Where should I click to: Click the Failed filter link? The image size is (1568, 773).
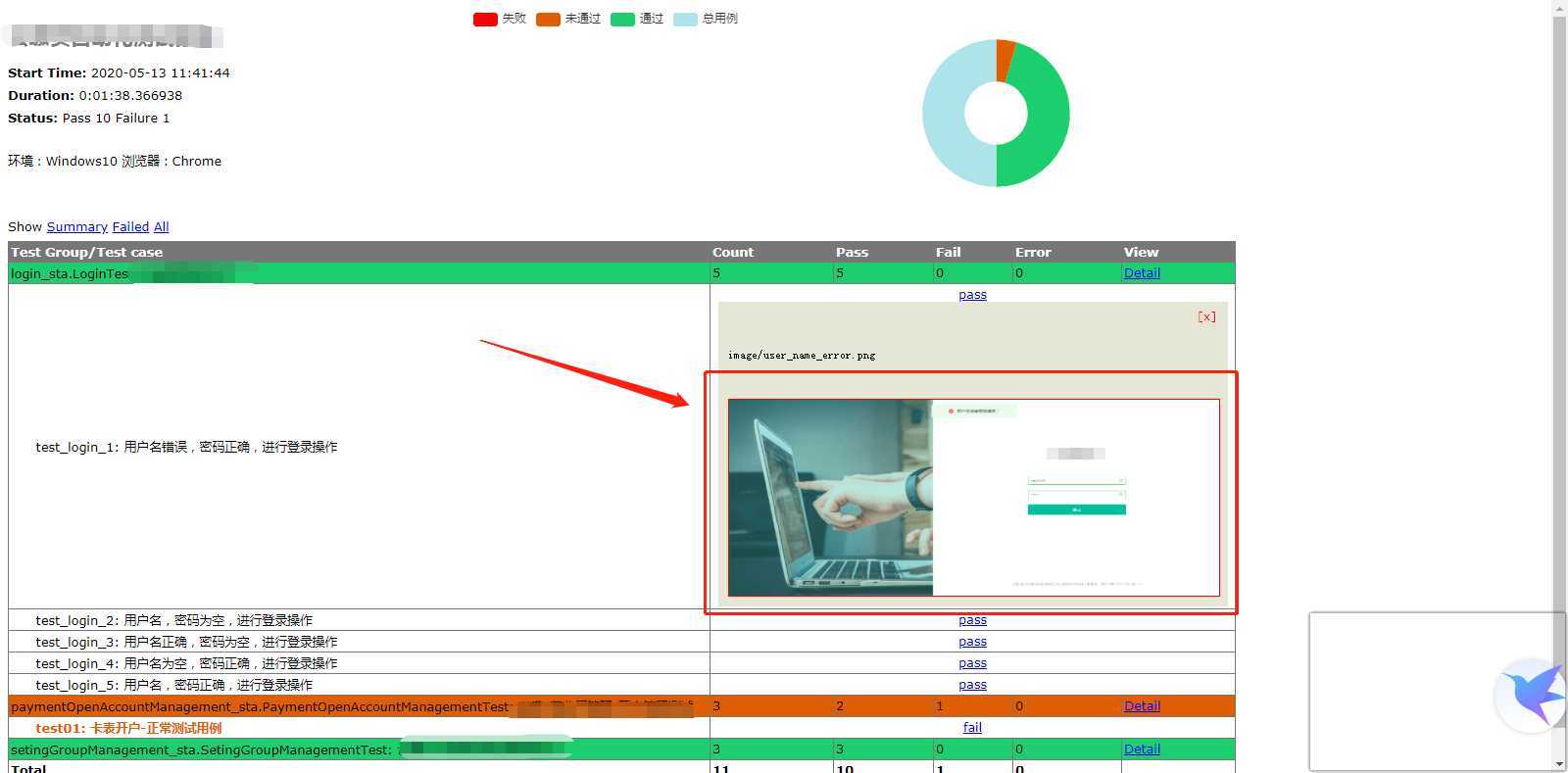130,226
